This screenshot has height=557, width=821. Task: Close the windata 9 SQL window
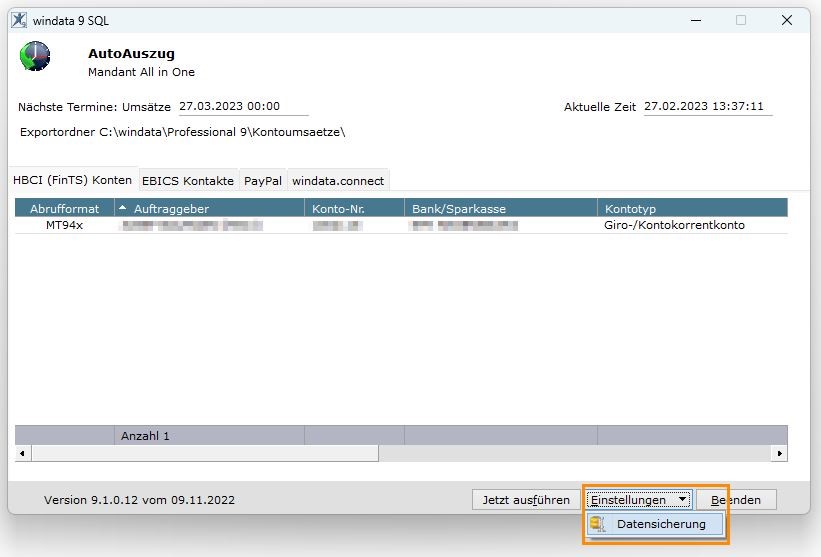pos(786,20)
